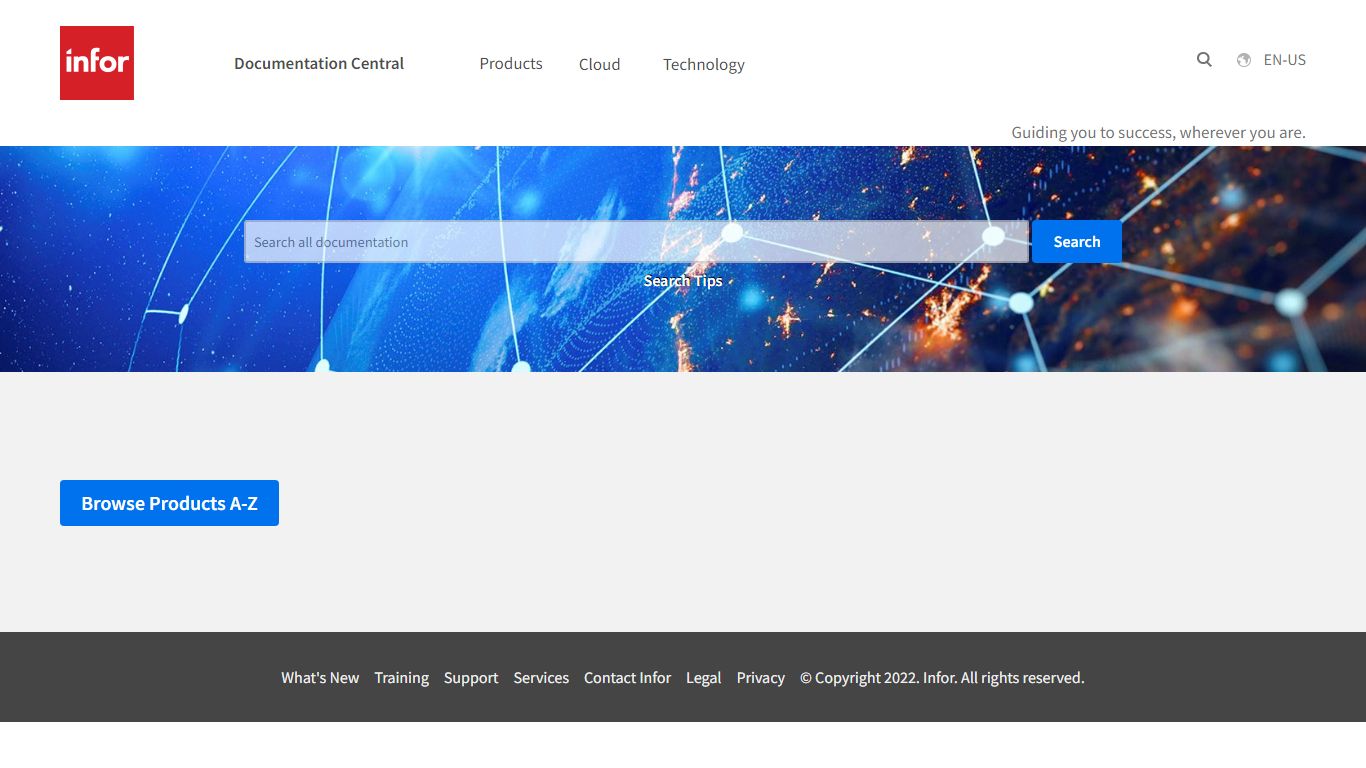Viewport: 1366px width, 768px height.
Task: Click the 'Guiding you to success' tagline text
Action: coord(1158,132)
